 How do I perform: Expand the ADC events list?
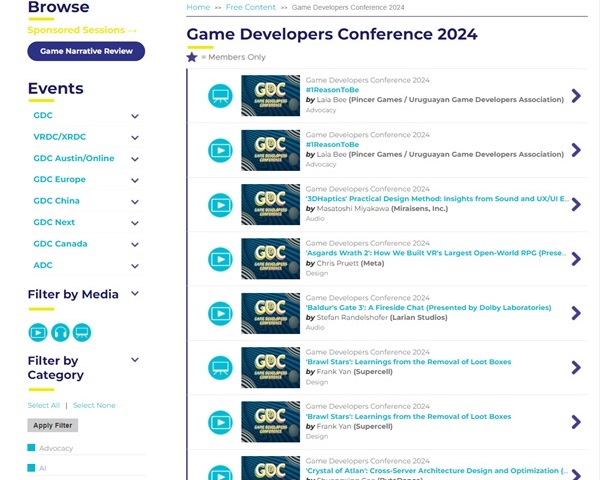tap(135, 266)
